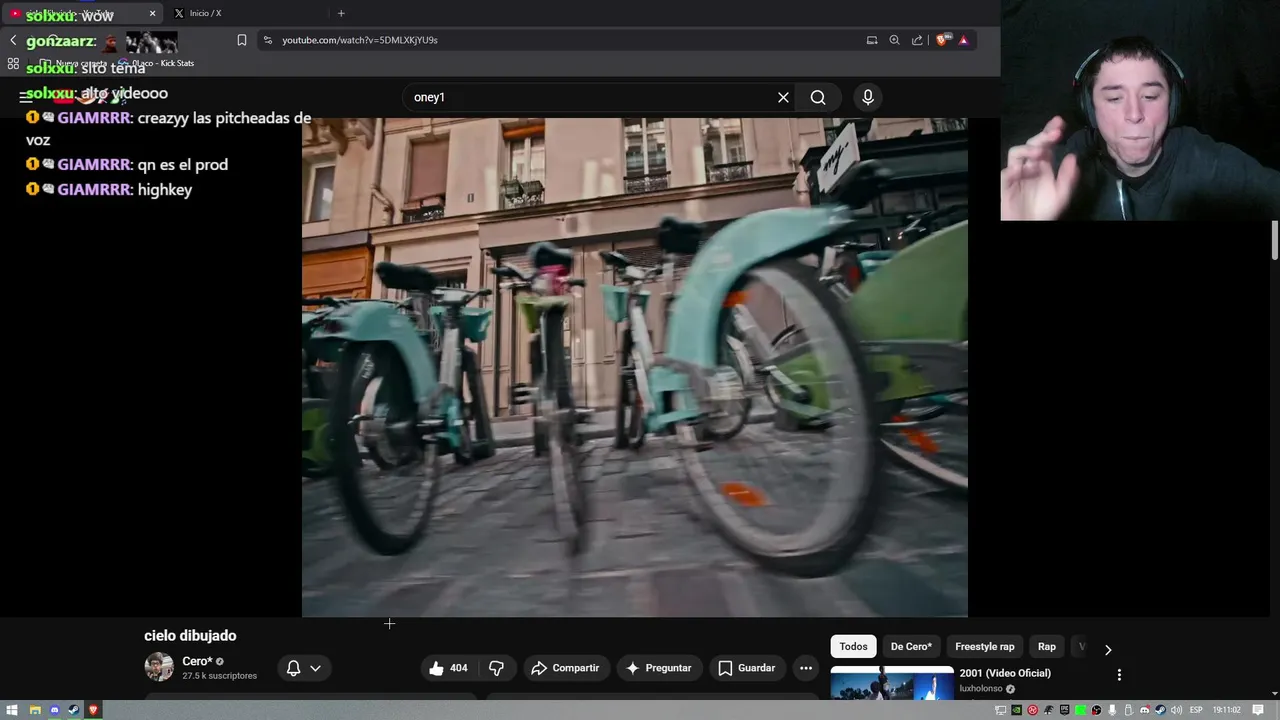Open the browser apps grid icon
The width and height of the screenshot is (1280, 720).
[x=13, y=63]
